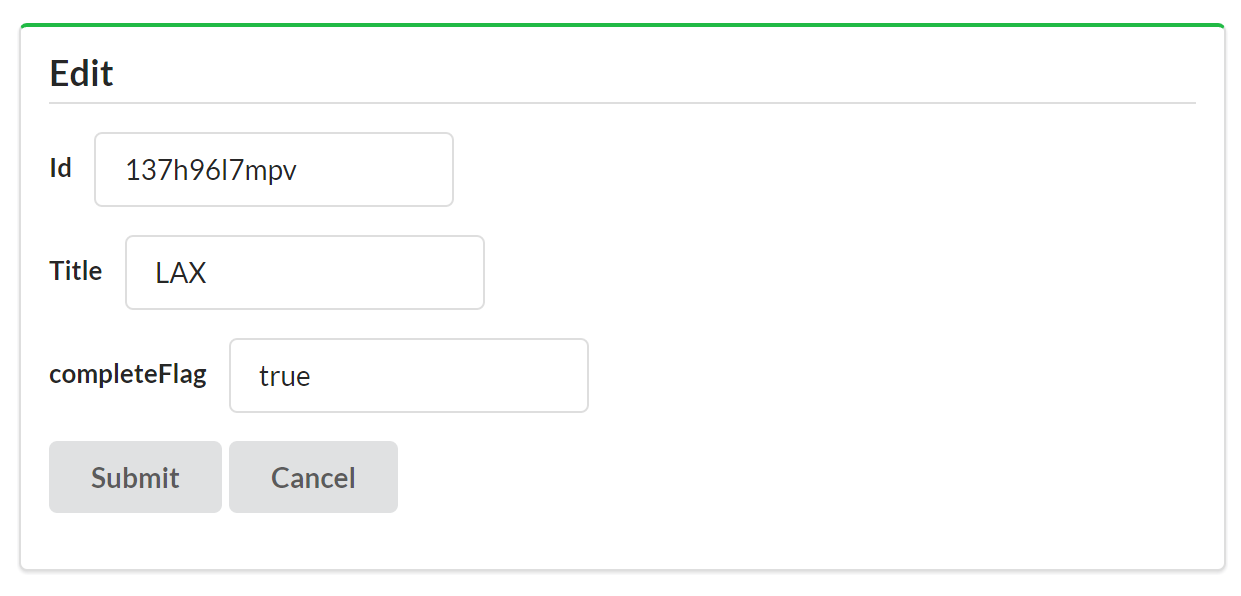Click the "Id" field label
The width and height of the screenshot is (1241, 596).
tap(61, 168)
